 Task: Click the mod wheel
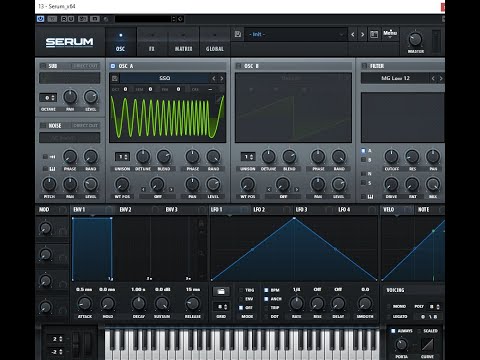[x=88, y=343]
